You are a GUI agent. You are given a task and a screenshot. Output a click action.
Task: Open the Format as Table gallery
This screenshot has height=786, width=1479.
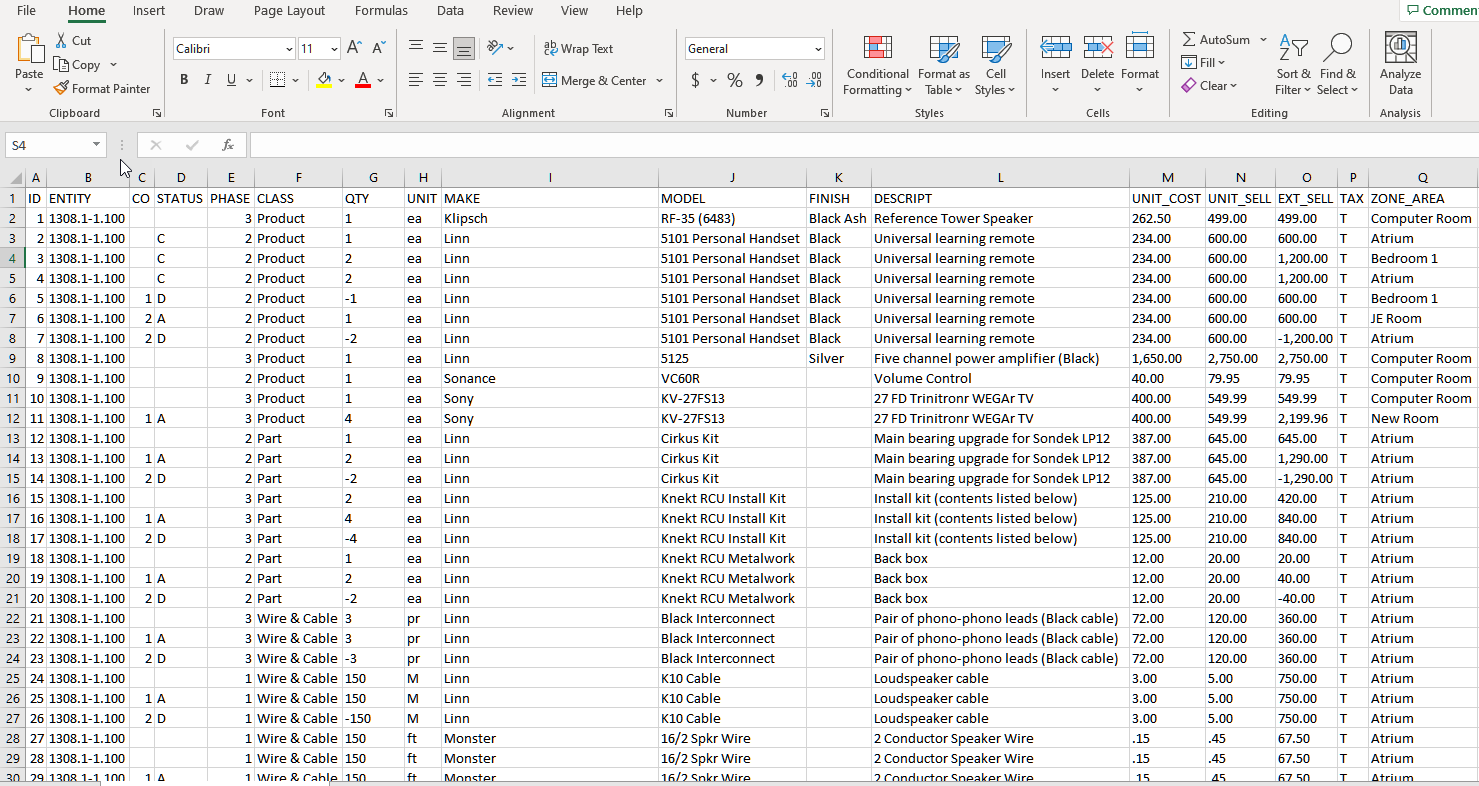tap(944, 65)
